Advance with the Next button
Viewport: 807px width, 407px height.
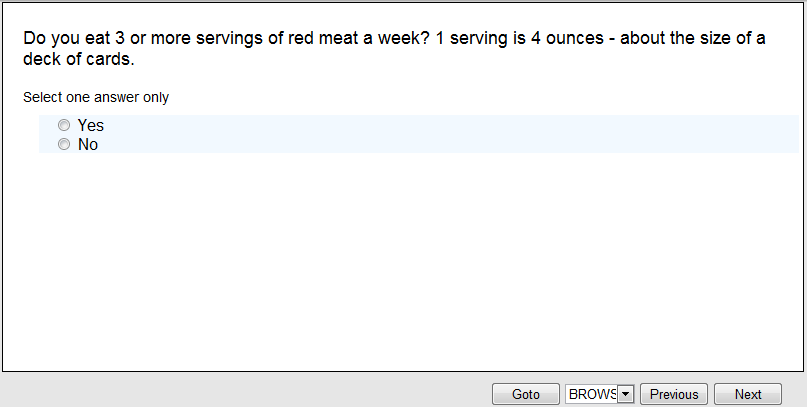click(x=748, y=395)
